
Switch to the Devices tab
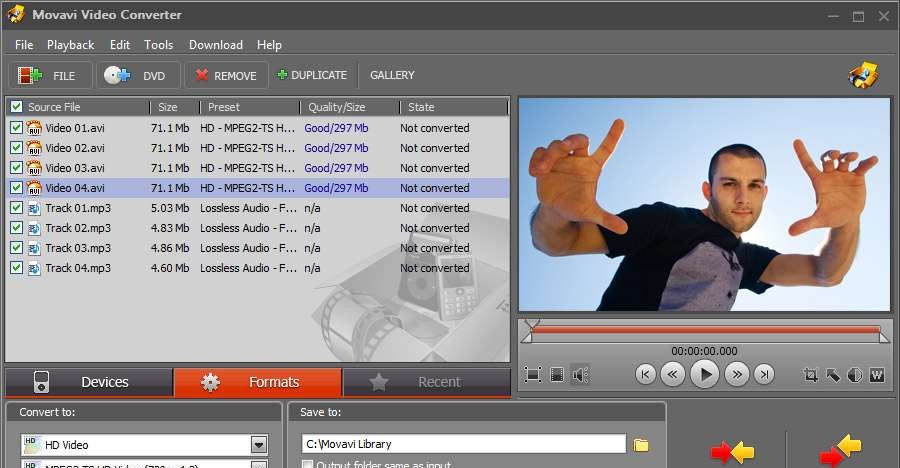(x=89, y=382)
